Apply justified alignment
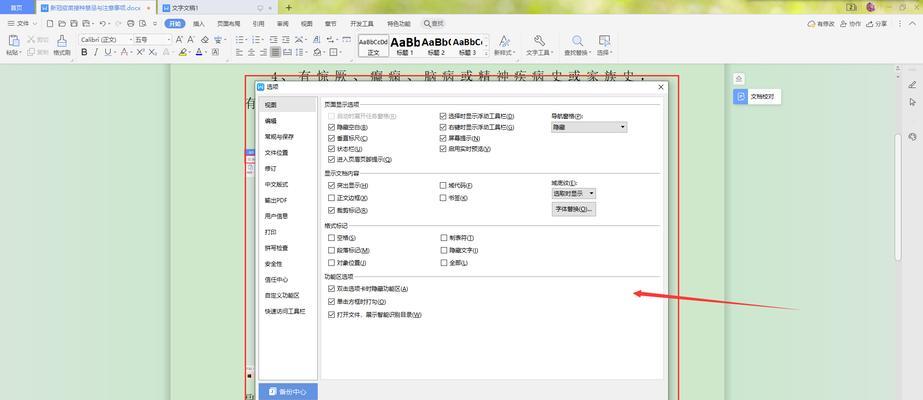Image resolution: width=923 pixels, height=400 pixels. 275,52
